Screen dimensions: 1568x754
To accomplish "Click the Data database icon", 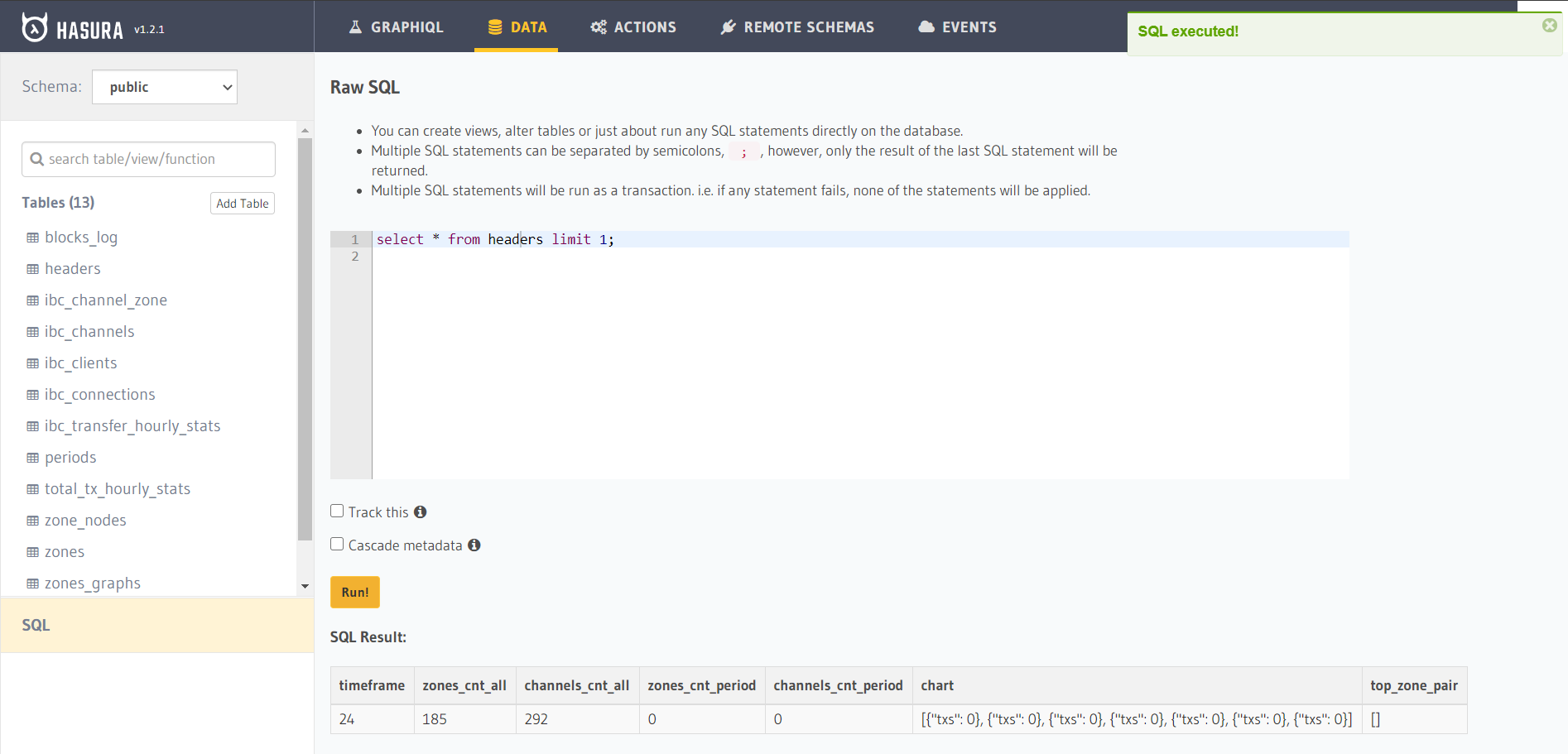I will click(x=495, y=26).
